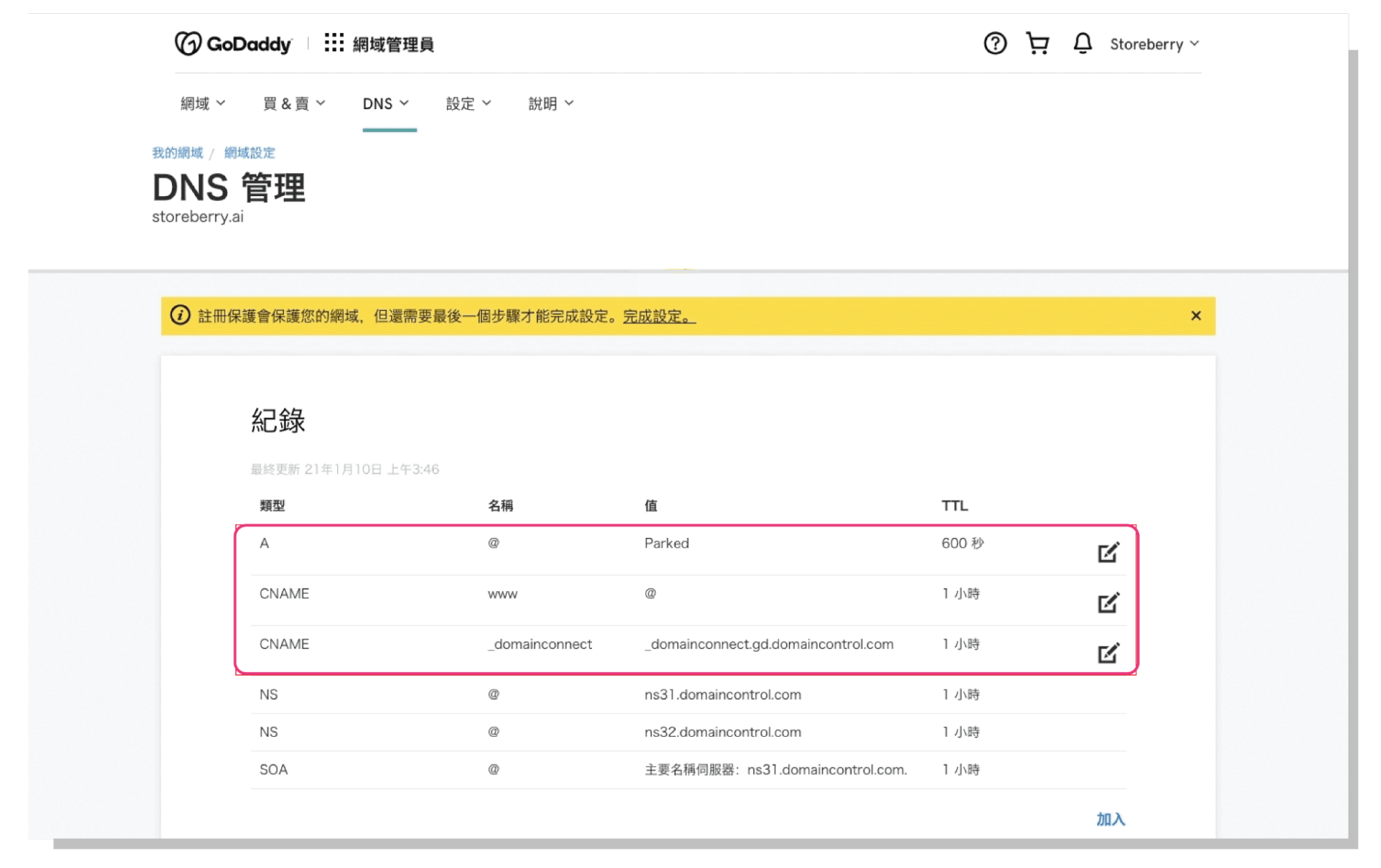Viewport: 1381px width, 868px height.
Task: Select ns32.domaincontrol.com NS value
Action: click(723, 732)
